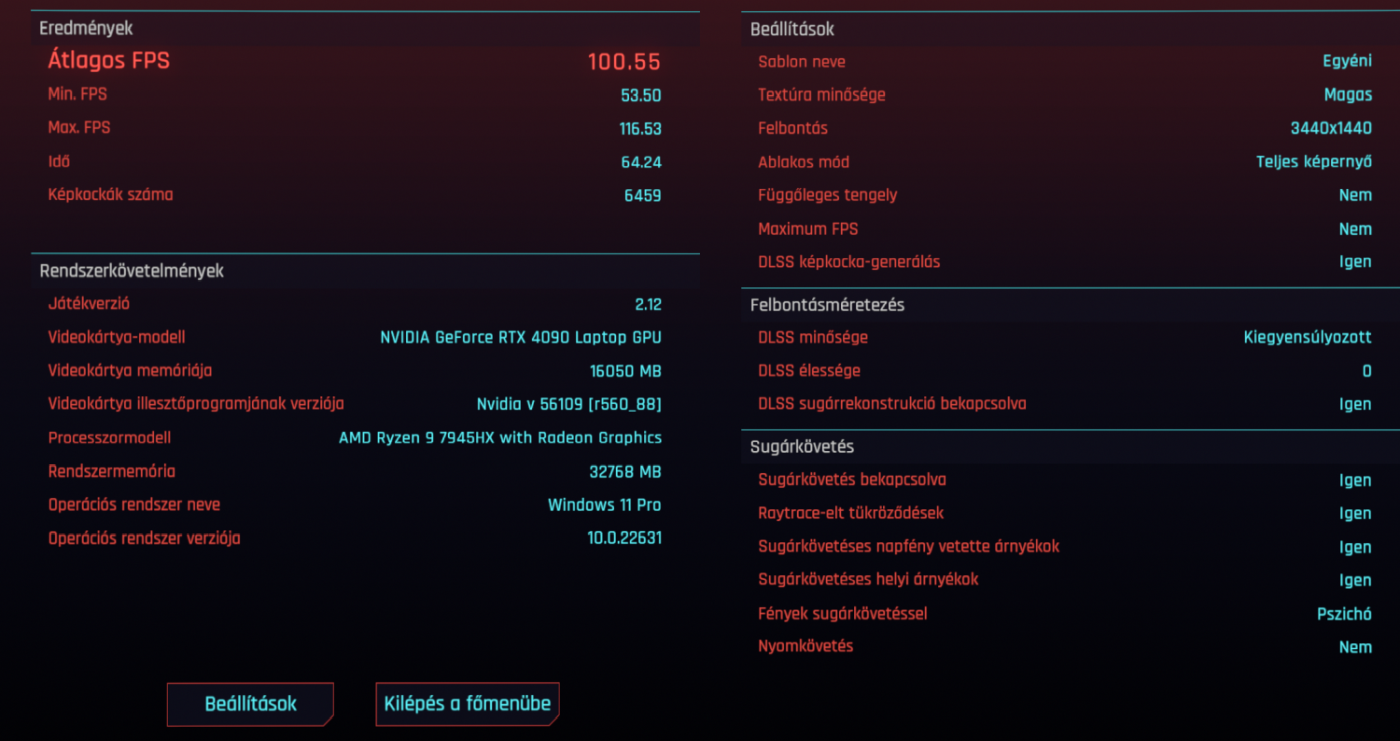Click Kilépés a főmenübe button

coord(467,704)
